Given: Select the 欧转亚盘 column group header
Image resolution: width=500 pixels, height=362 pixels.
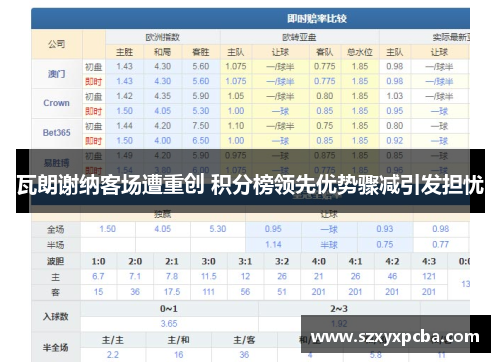Looking at the screenshot, I should pos(299,37).
